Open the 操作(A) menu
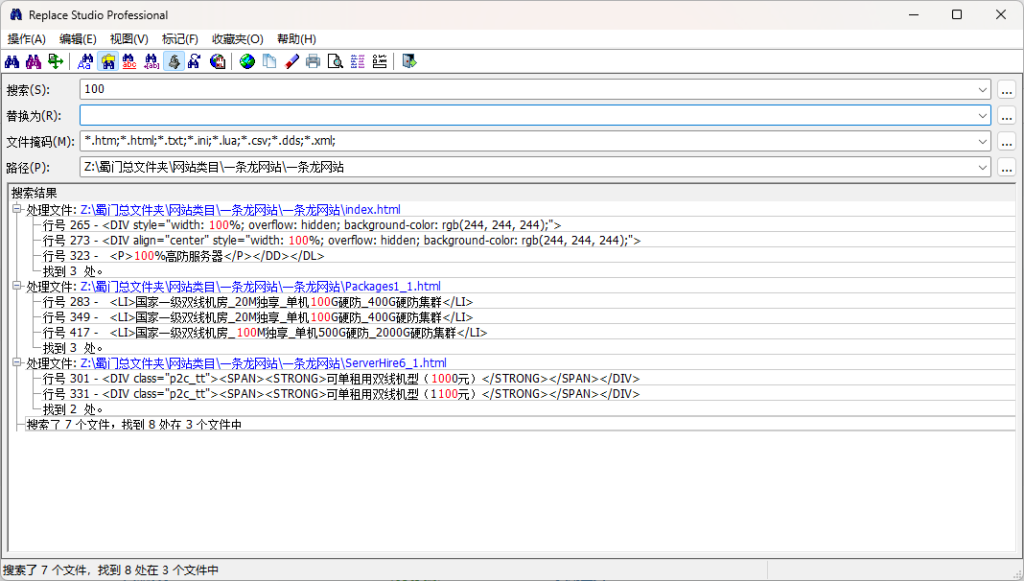This screenshot has width=1024, height=581. pyautogui.click(x=27, y=39)
